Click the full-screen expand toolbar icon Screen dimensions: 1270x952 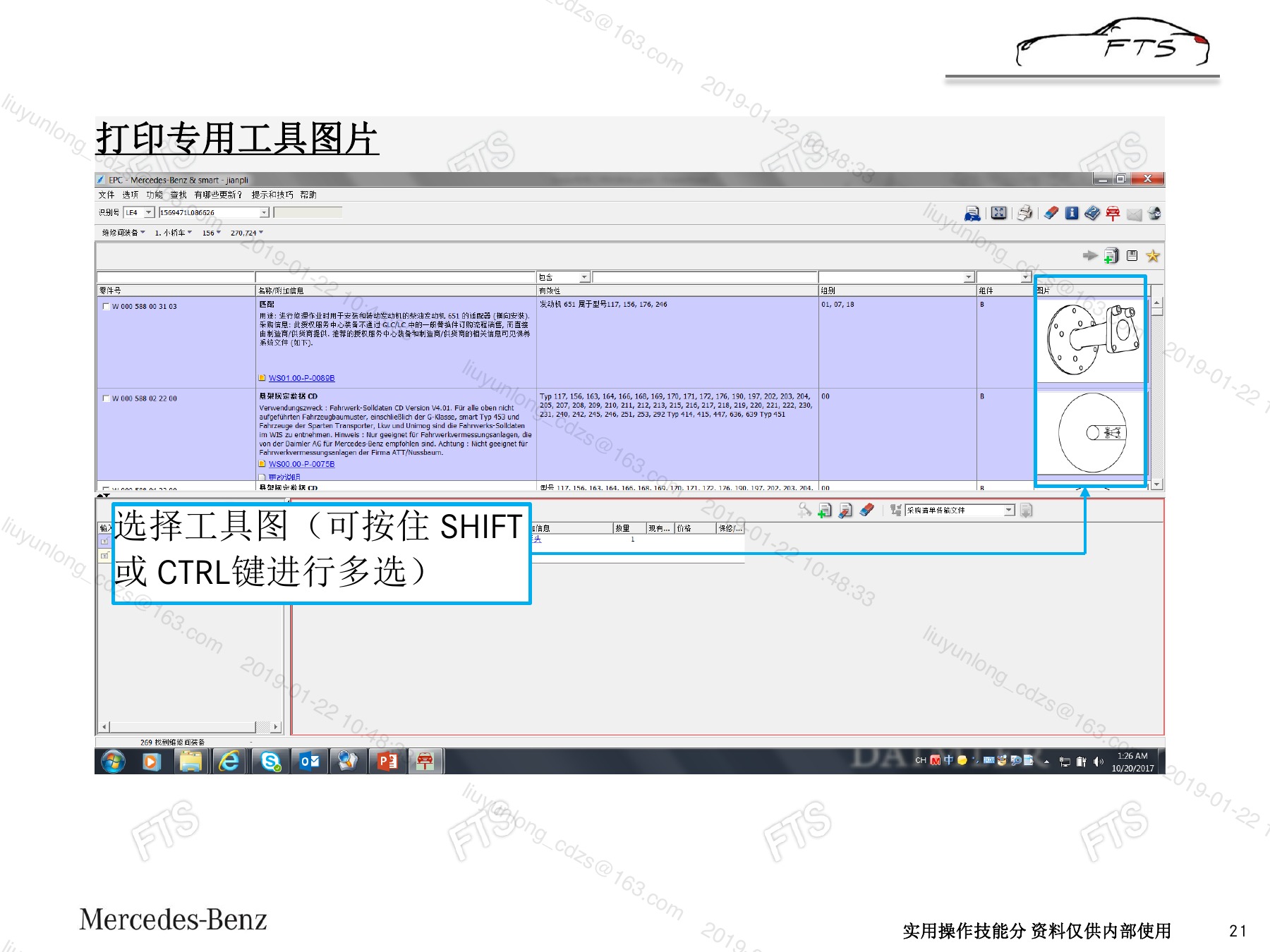coord(999,213)
